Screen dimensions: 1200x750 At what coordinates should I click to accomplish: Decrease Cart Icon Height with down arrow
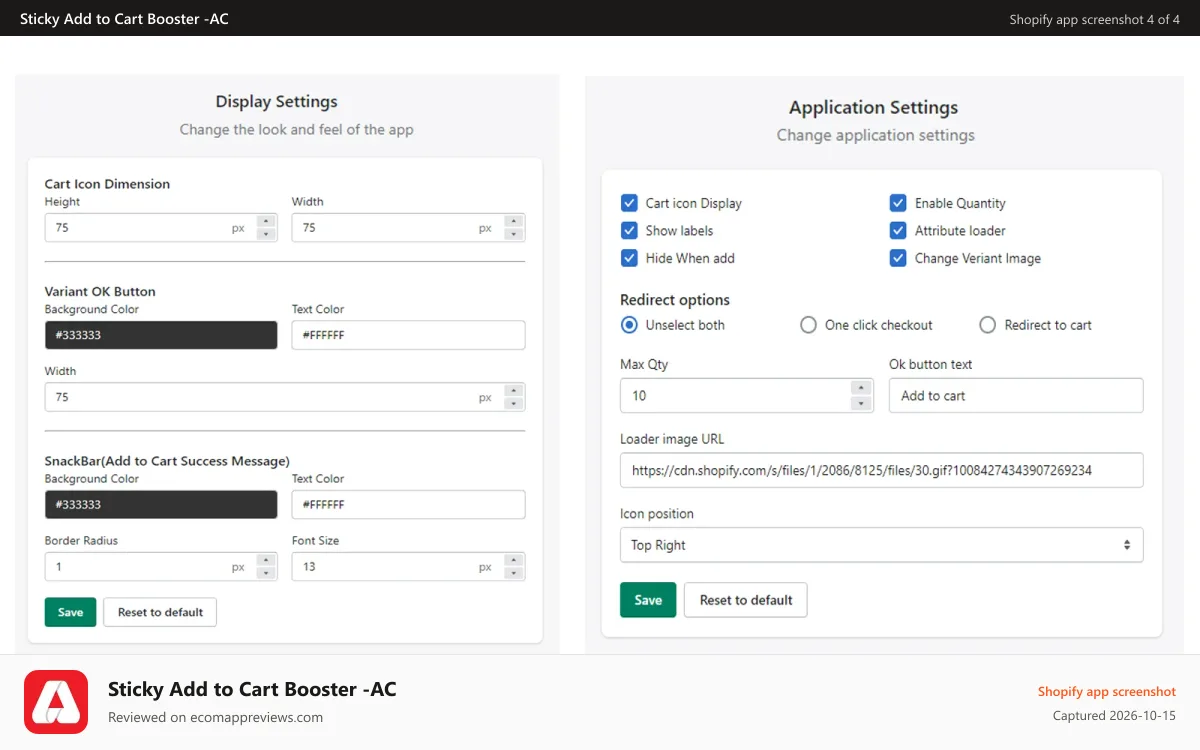click(266, 234)
